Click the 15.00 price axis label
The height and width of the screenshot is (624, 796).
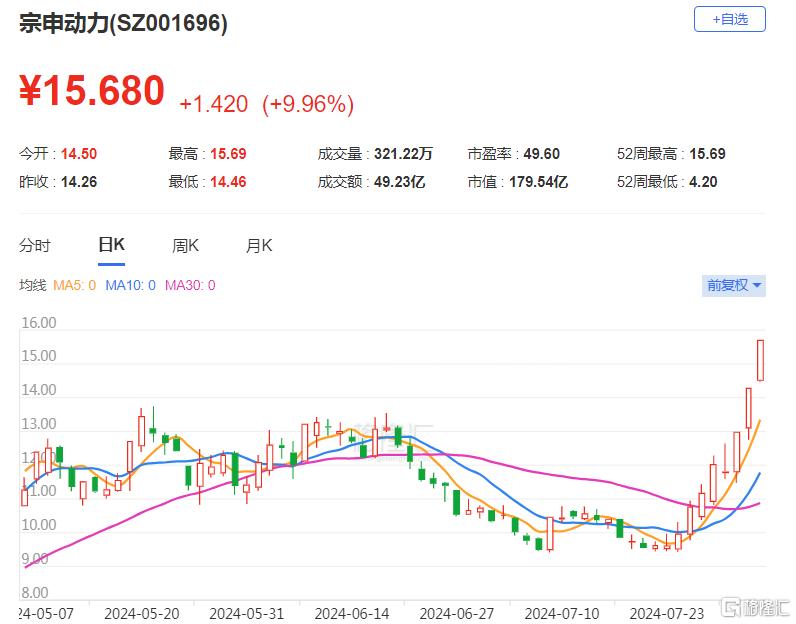(x=39, y=356)
